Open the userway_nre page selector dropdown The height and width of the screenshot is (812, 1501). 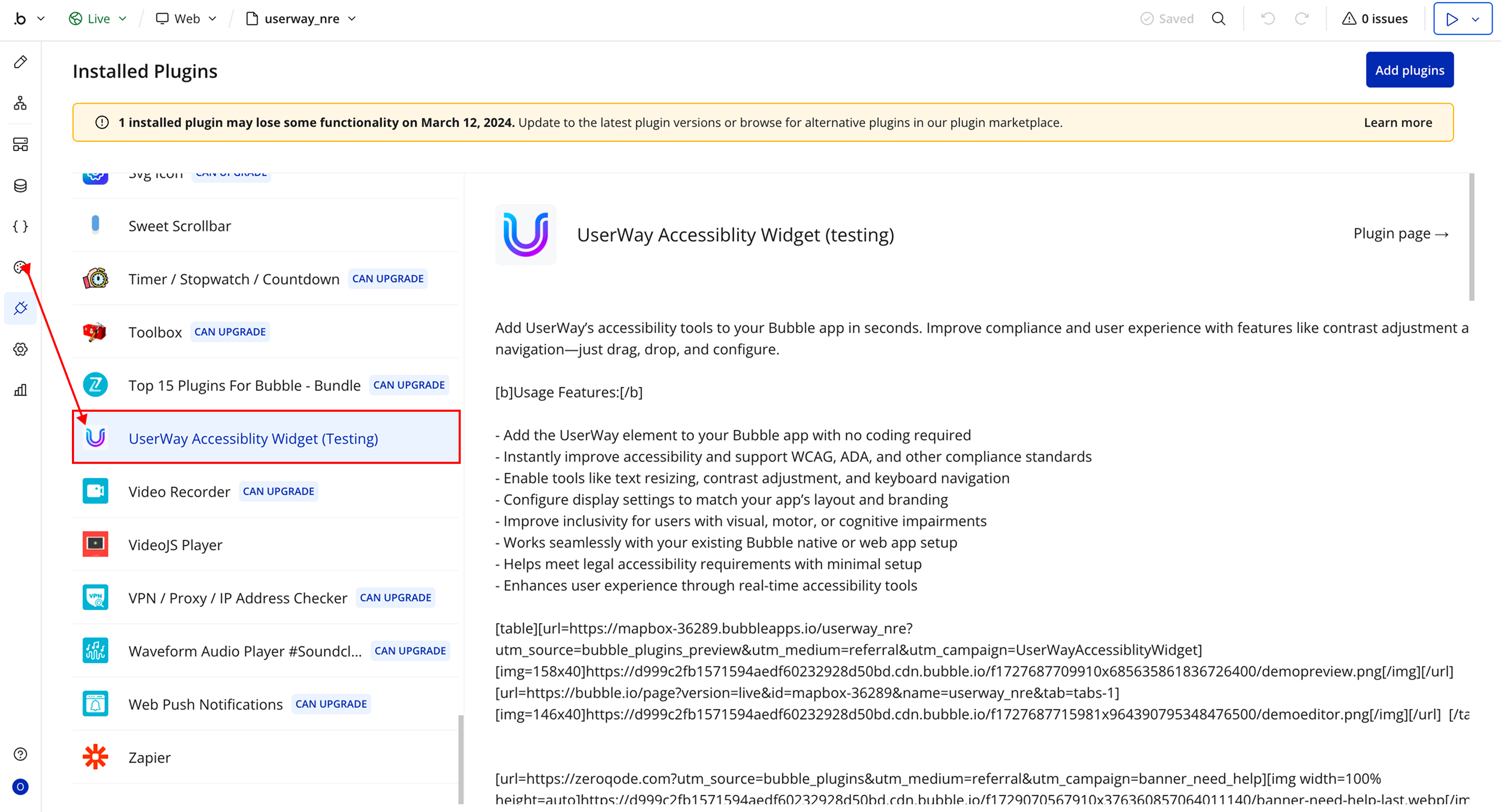pyautogui.click(x=301, y=19)
